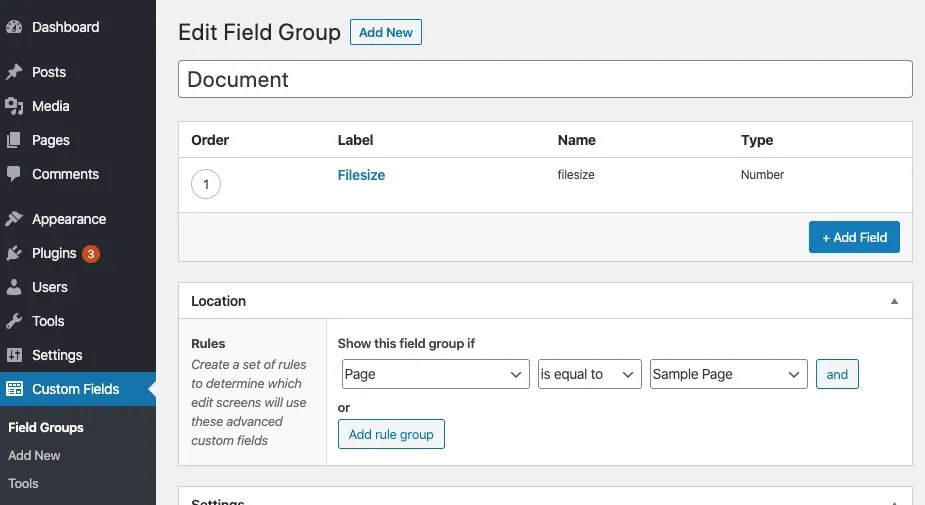
Task: Click the Plugins plug icon
Action: (x=14, y=253)
